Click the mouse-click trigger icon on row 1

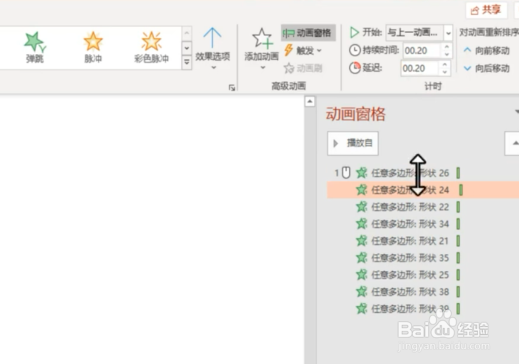pos(346,173)
